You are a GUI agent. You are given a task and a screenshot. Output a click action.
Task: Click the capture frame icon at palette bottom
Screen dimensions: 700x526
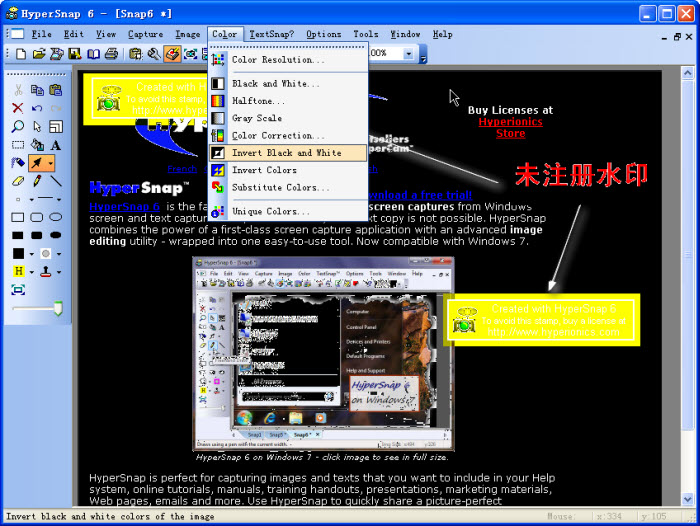(x=18, y=290)
